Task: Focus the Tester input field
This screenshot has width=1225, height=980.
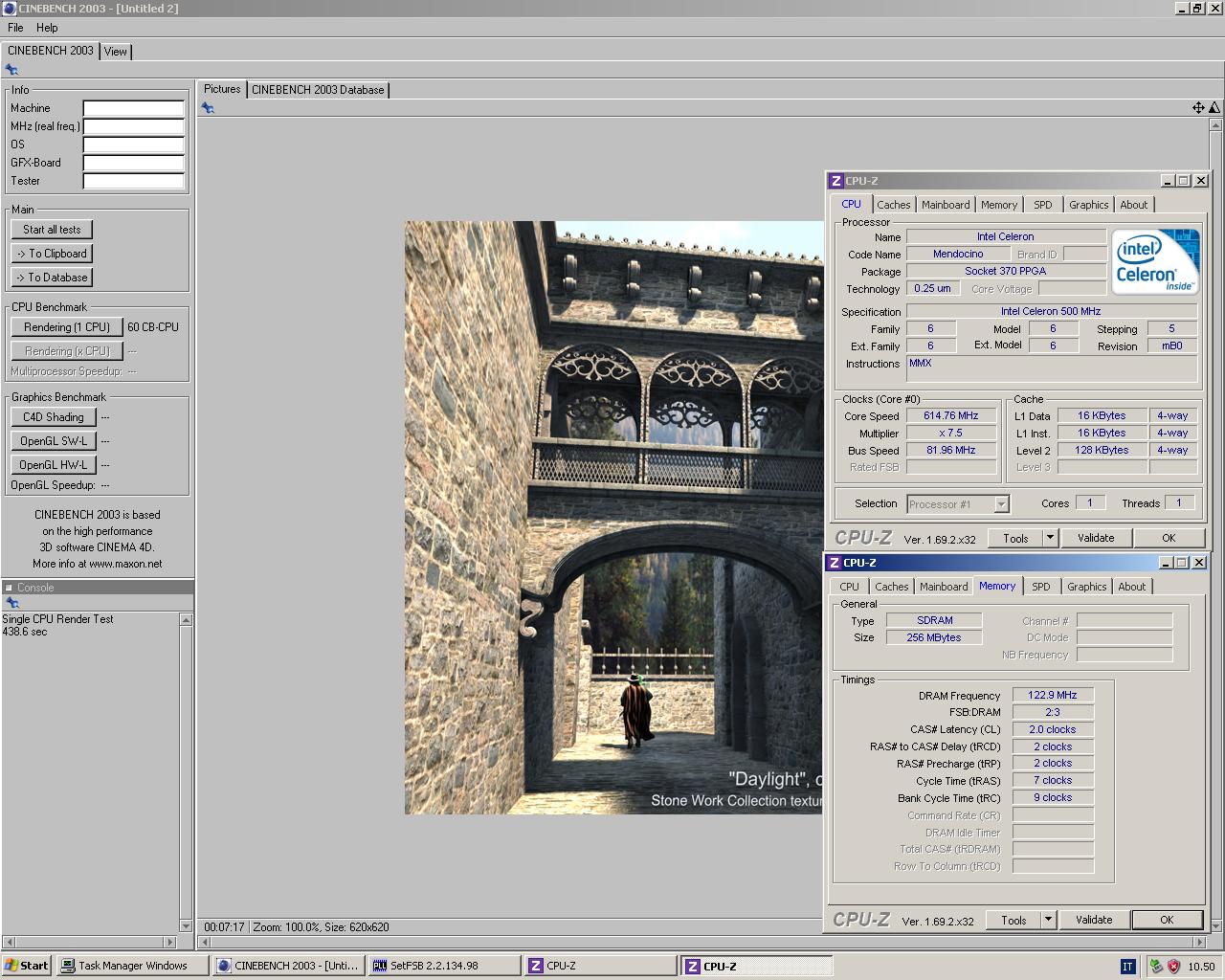Action: tap(133, 181)
